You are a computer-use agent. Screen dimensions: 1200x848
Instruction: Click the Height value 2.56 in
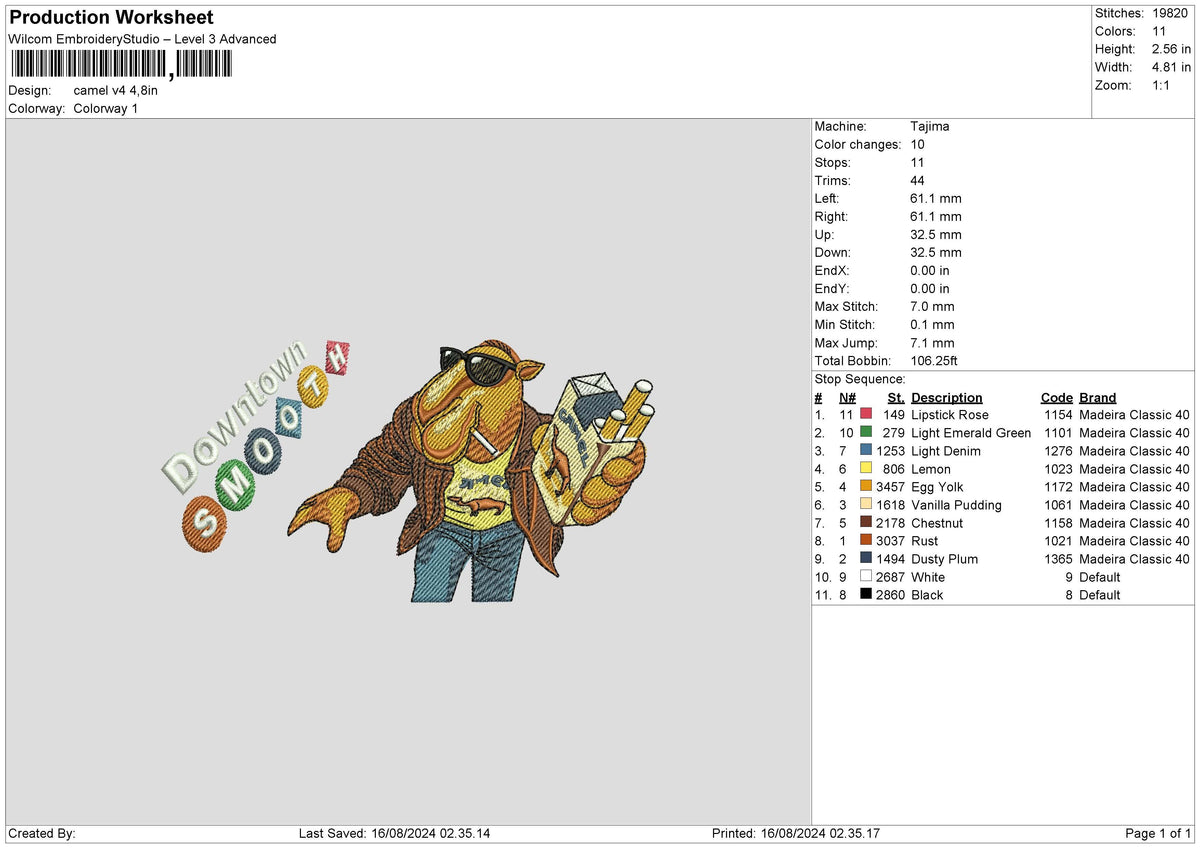1169,49
